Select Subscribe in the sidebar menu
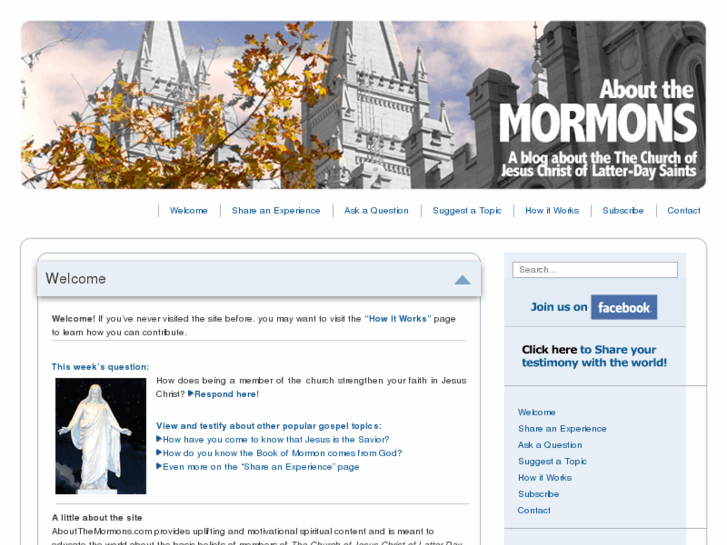Image resolution: width=727 pixels, height=545 pixels. click(538, 494)
